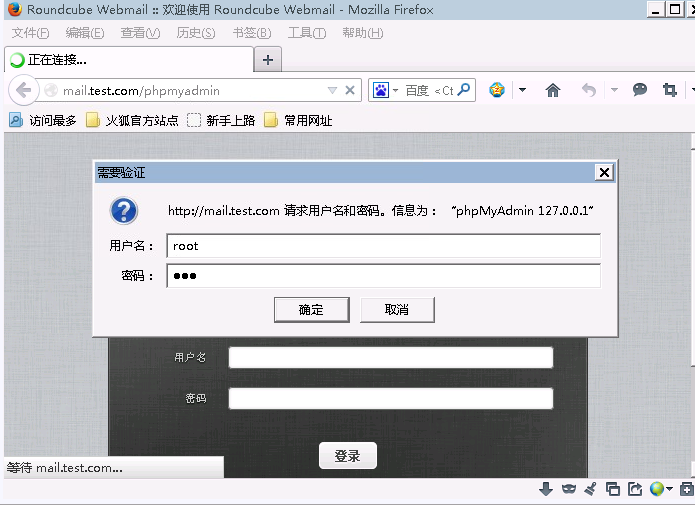Expand the dropdown next to globe icon
Screen dimensions: 695x505
(x=669, y=489)
